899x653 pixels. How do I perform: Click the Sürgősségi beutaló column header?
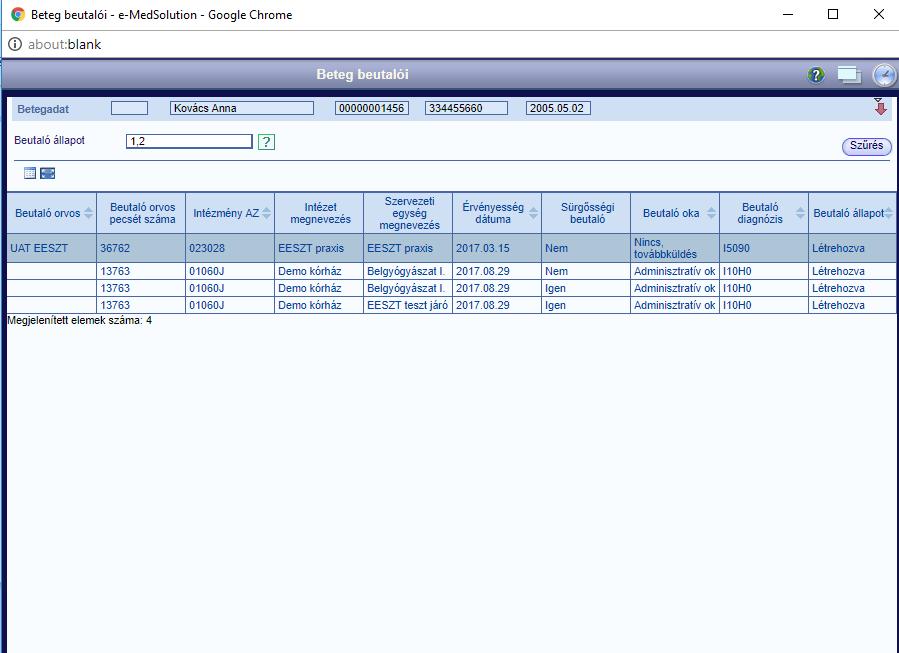tap(587, 213)
